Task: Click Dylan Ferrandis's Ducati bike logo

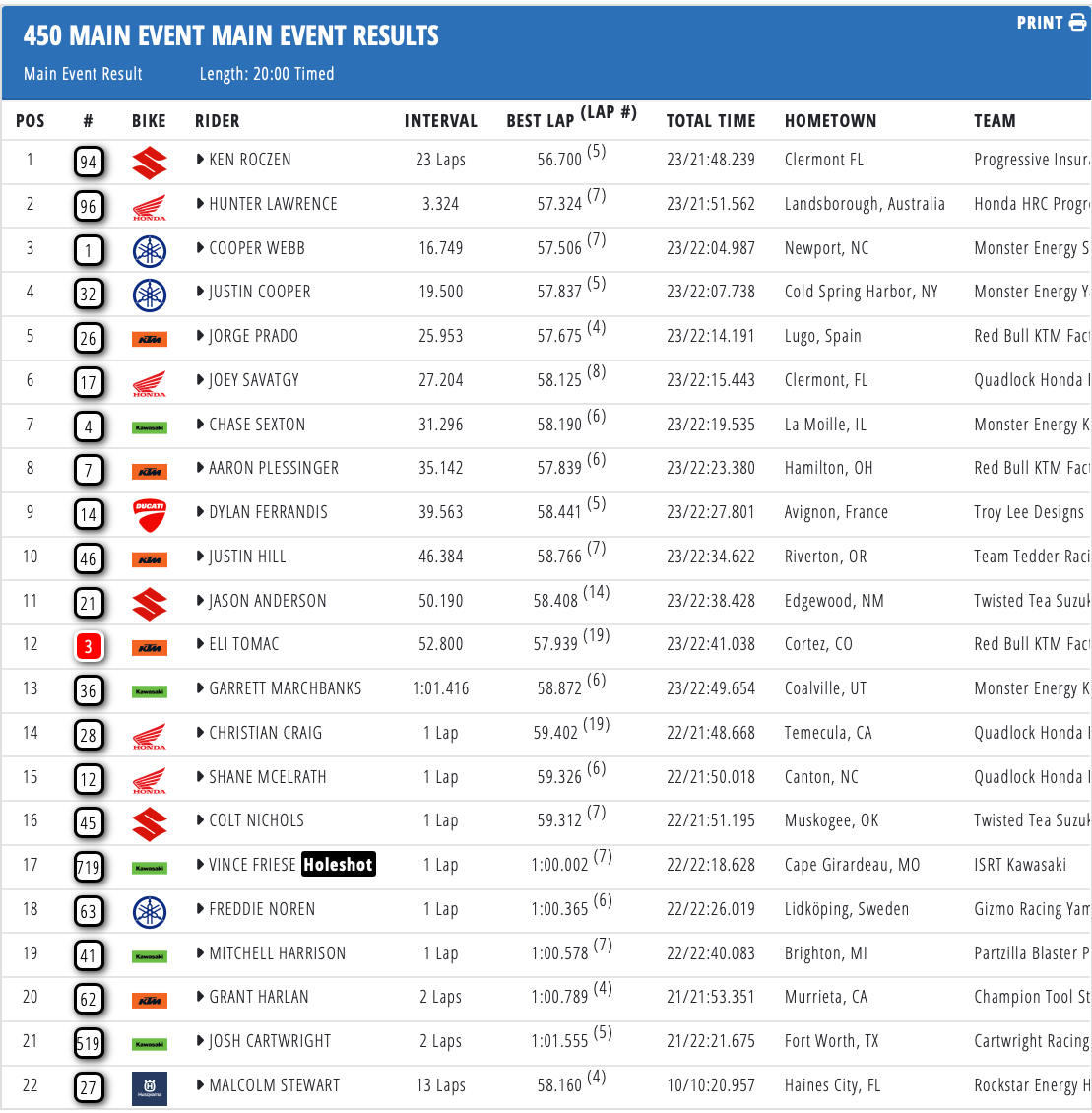Action: (150, 515)
